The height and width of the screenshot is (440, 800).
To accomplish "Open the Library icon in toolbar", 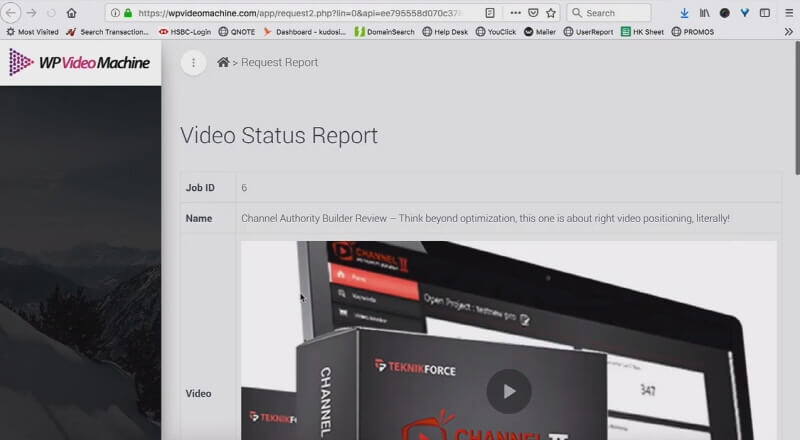I will [x=704, y=13].
